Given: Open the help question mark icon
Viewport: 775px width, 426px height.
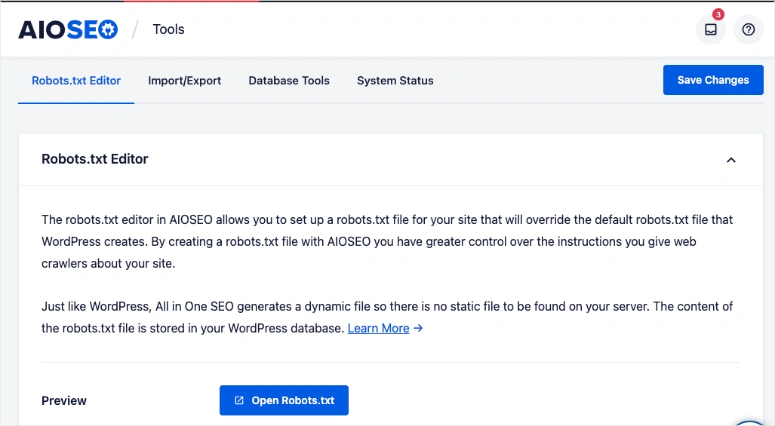Looking at the screenshot, I should click(747, 30).
